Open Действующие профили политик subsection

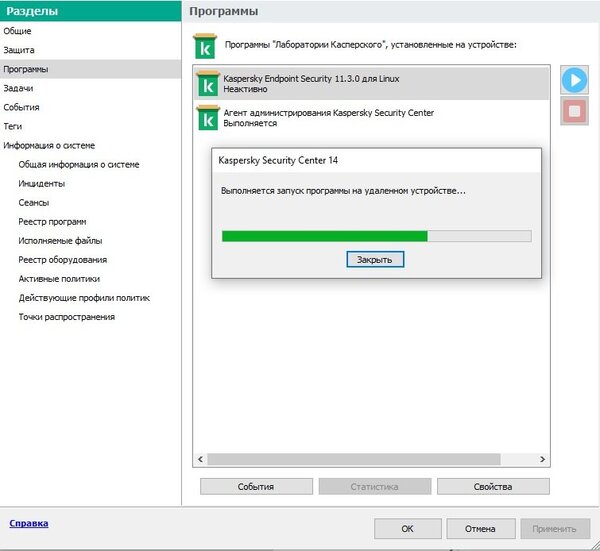point(84,298)
